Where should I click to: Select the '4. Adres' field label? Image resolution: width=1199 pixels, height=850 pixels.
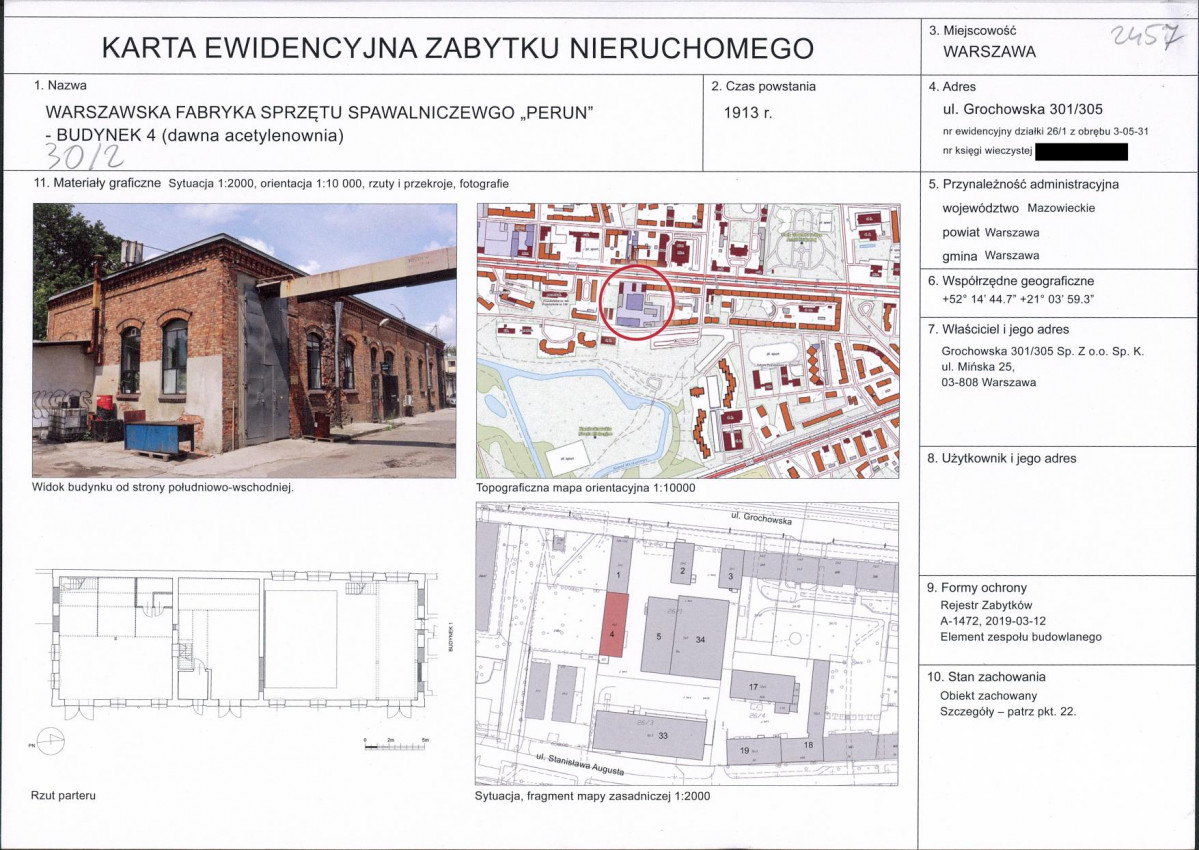(952, 86)
